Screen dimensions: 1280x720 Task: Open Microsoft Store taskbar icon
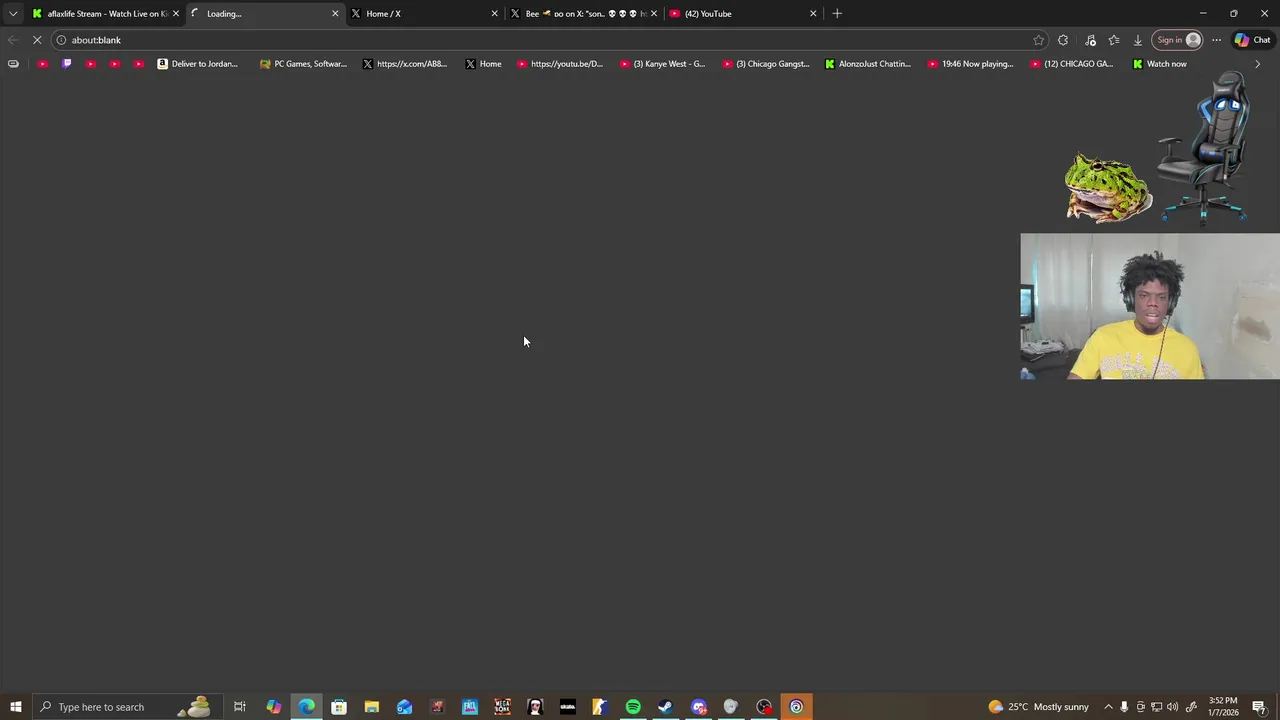339,707
